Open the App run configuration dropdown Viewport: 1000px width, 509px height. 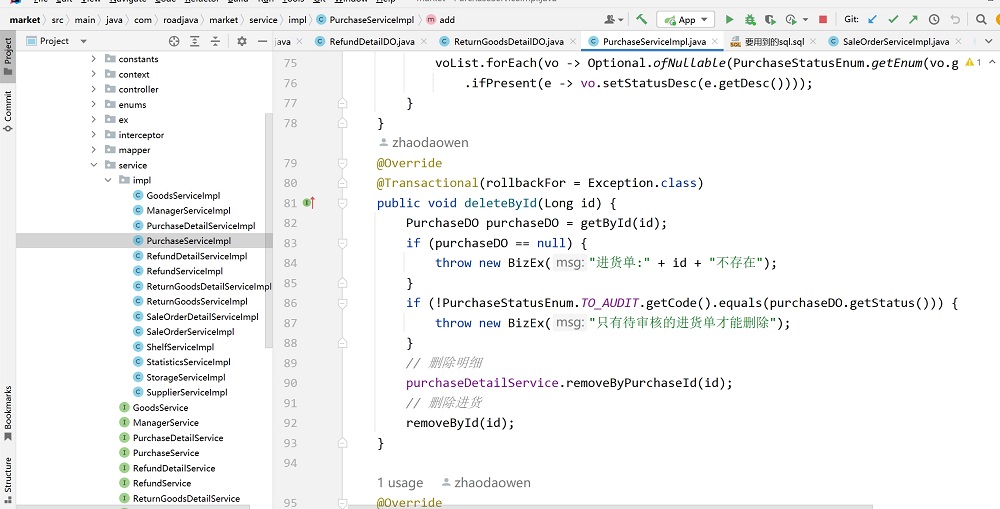pyautogui.click(x=704, y=20)
